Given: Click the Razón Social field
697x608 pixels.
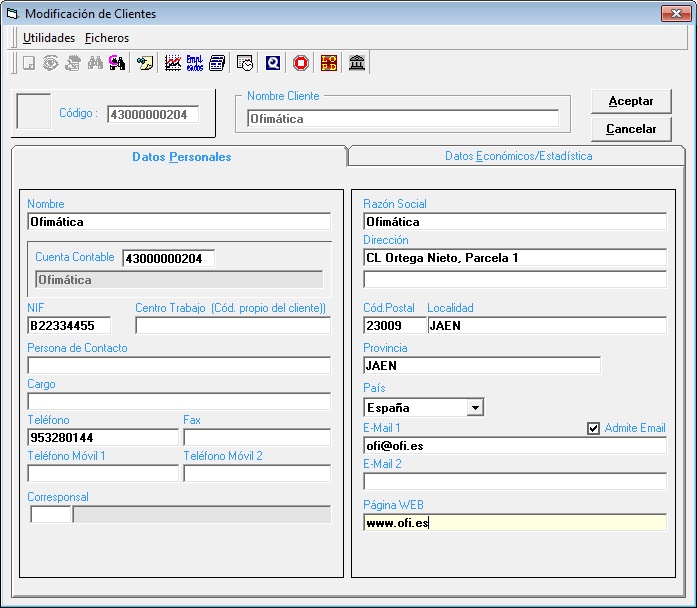Looking at the screenshot, I should point(515,222).
